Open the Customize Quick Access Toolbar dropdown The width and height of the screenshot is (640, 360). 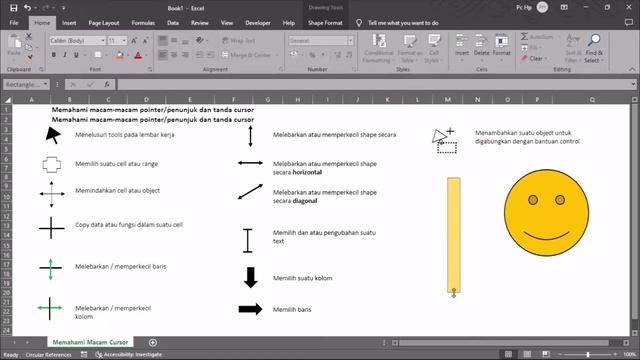click(x=64, y=8)
